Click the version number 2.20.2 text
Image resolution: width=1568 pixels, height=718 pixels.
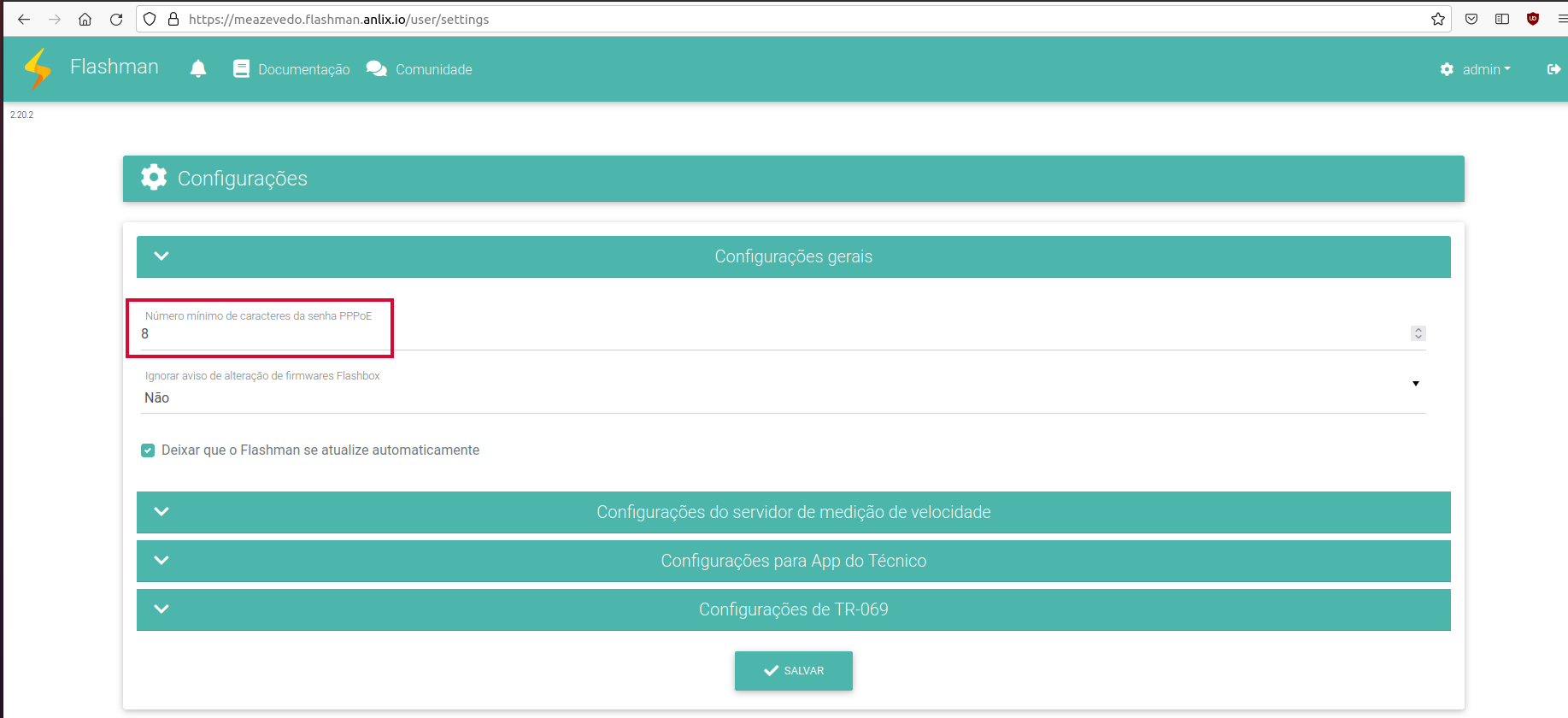pos(22,115)
